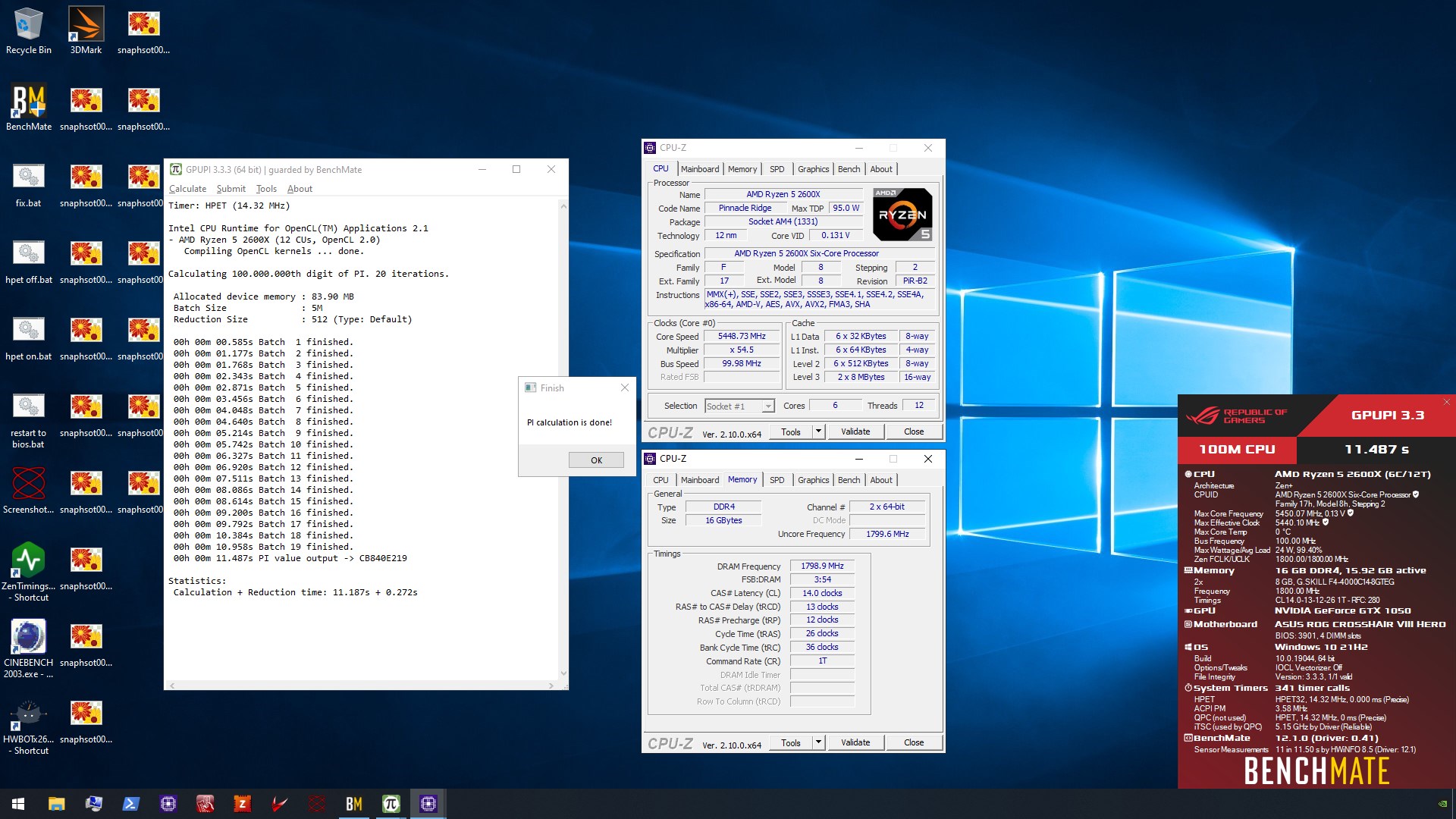
Task: Open Bench tab in the CPU-Z timings window
Action: [849, 480]
